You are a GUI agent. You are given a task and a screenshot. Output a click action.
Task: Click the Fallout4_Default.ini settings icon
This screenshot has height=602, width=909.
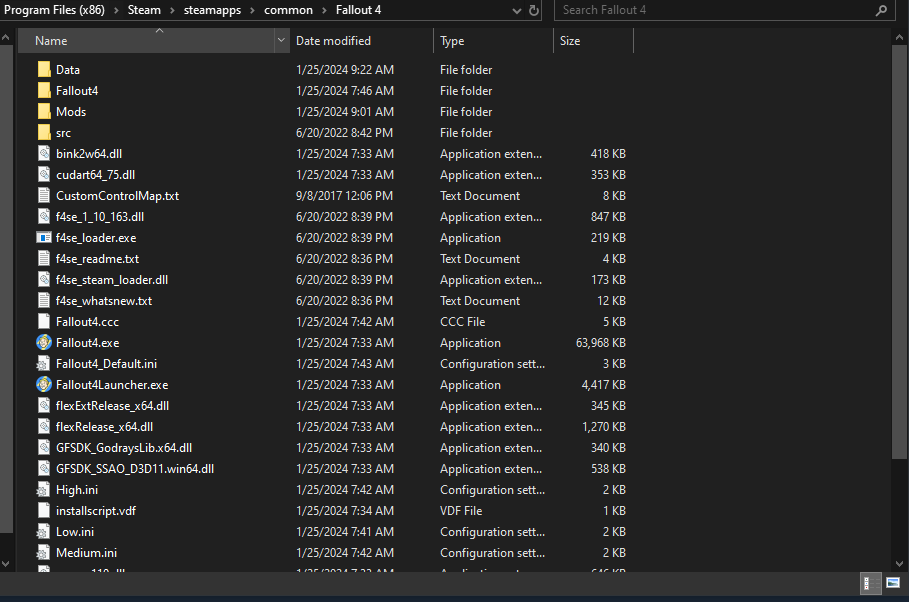click(44, 364)
